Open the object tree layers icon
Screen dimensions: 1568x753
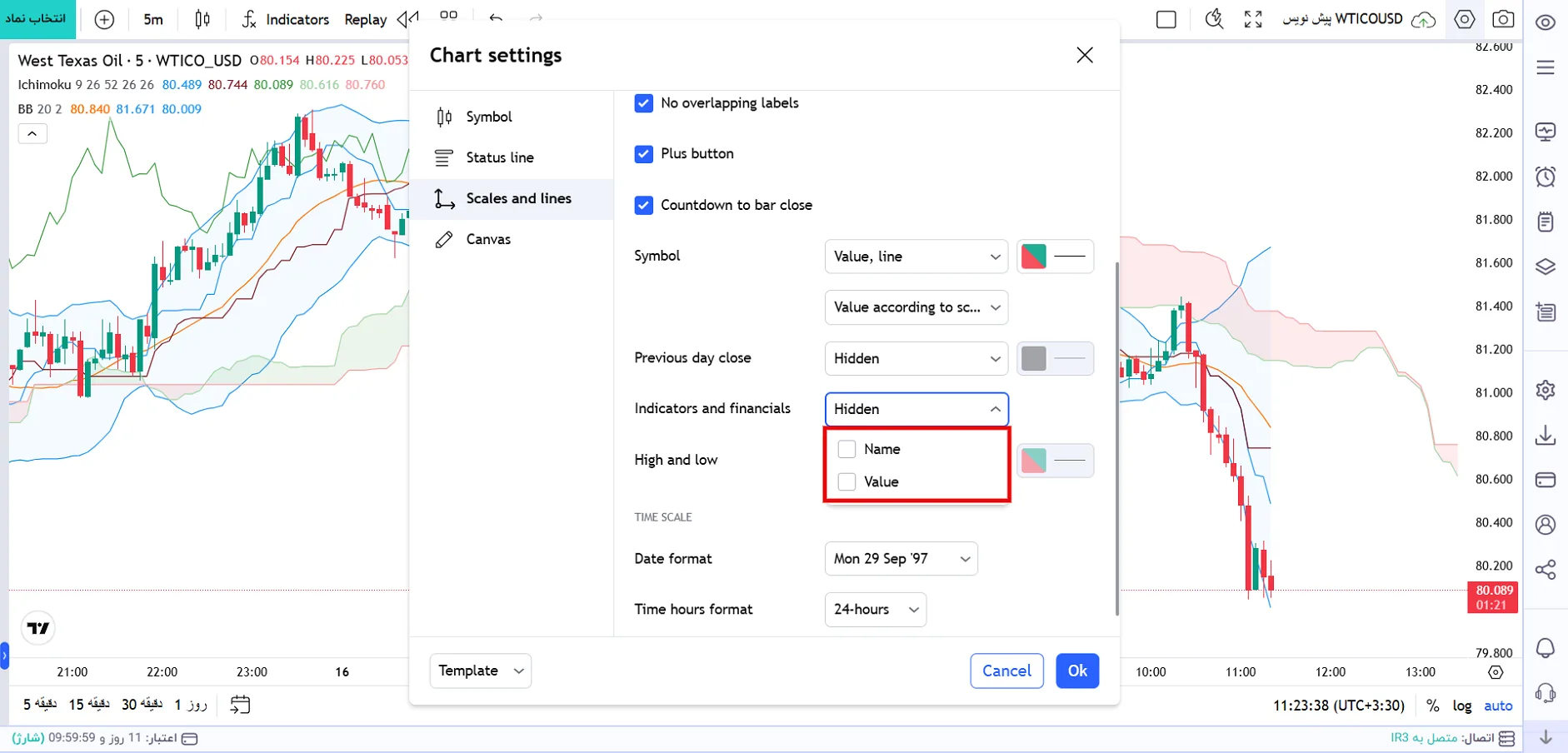click(1546, 267)
